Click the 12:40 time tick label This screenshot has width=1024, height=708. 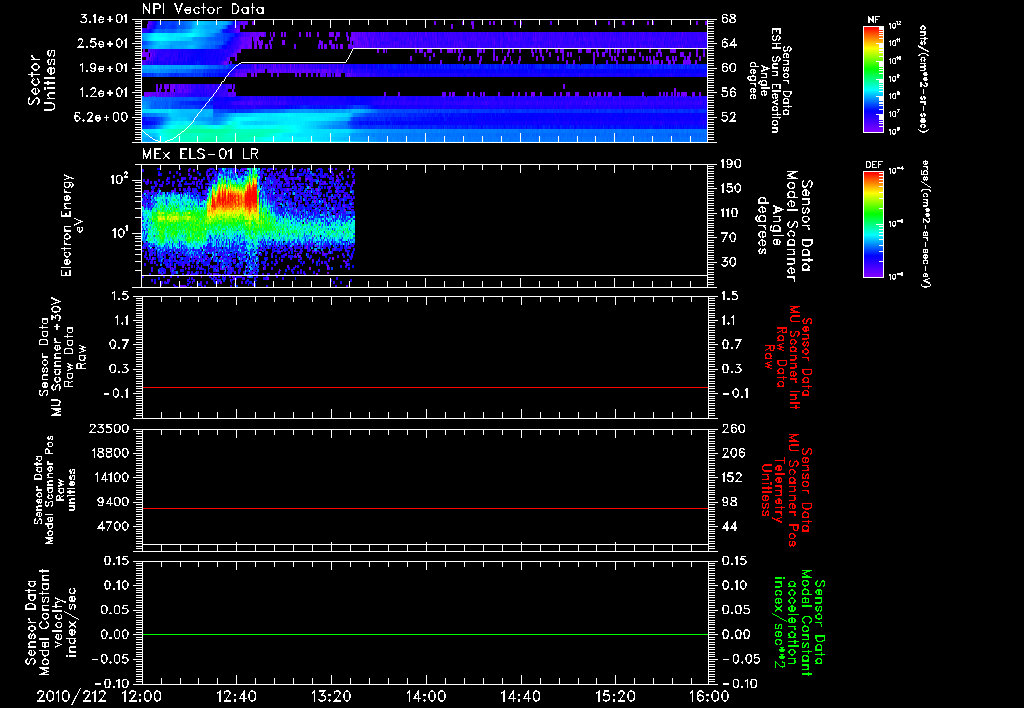(236, 696)
